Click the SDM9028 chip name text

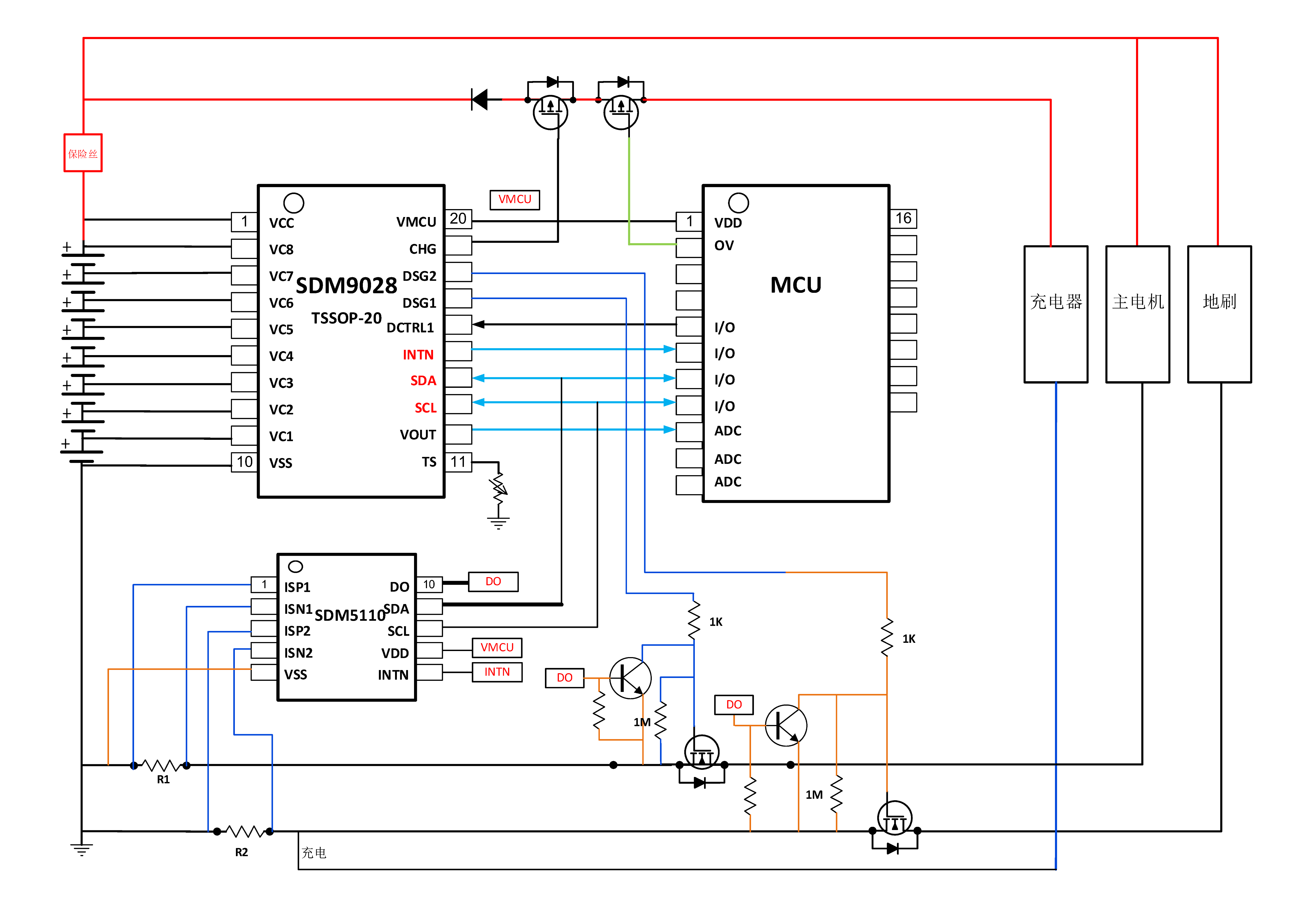coord(346,285)
